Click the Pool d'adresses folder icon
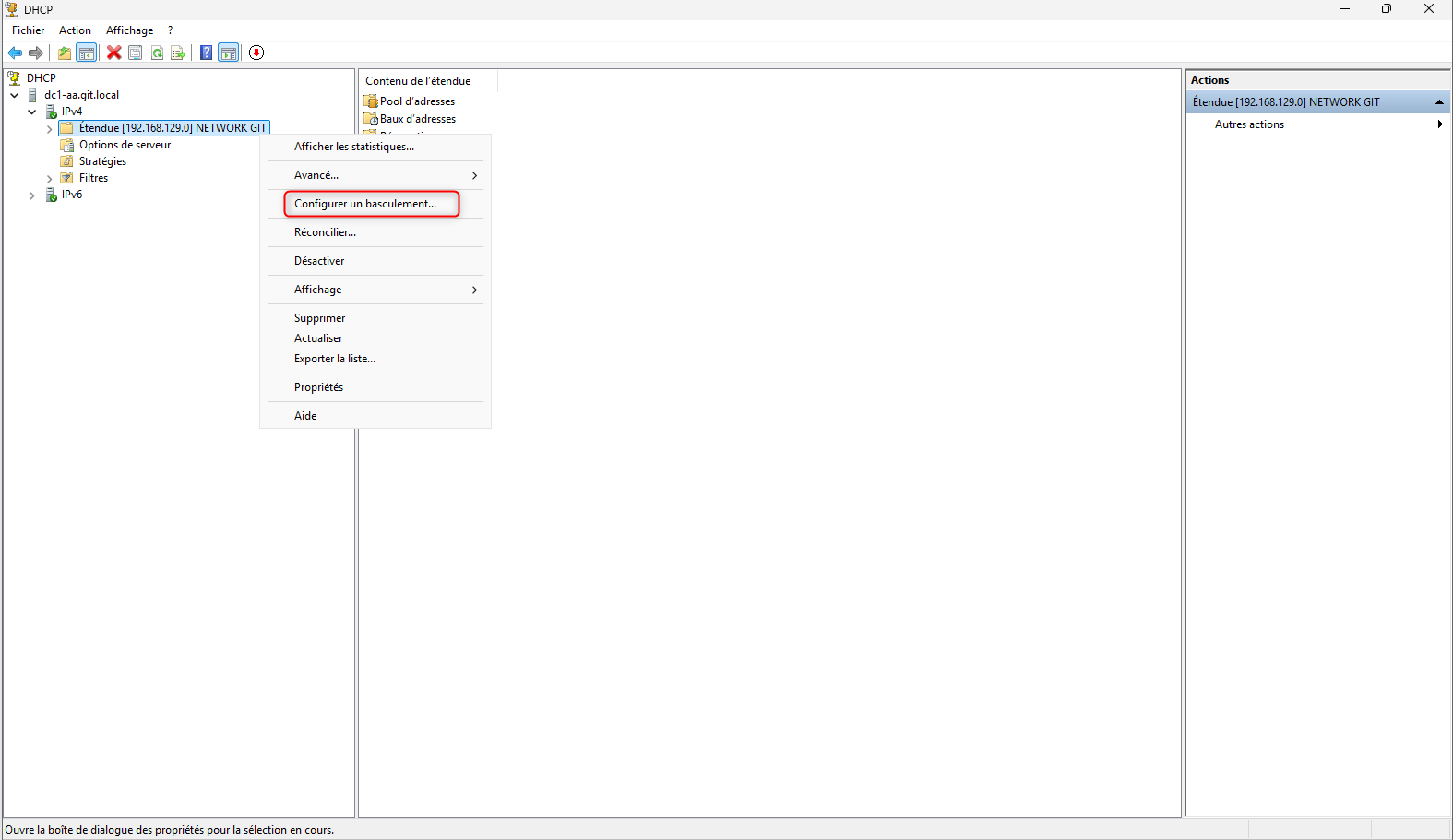The width and height of the screenshot is (1453, 840). click(371, 101)
